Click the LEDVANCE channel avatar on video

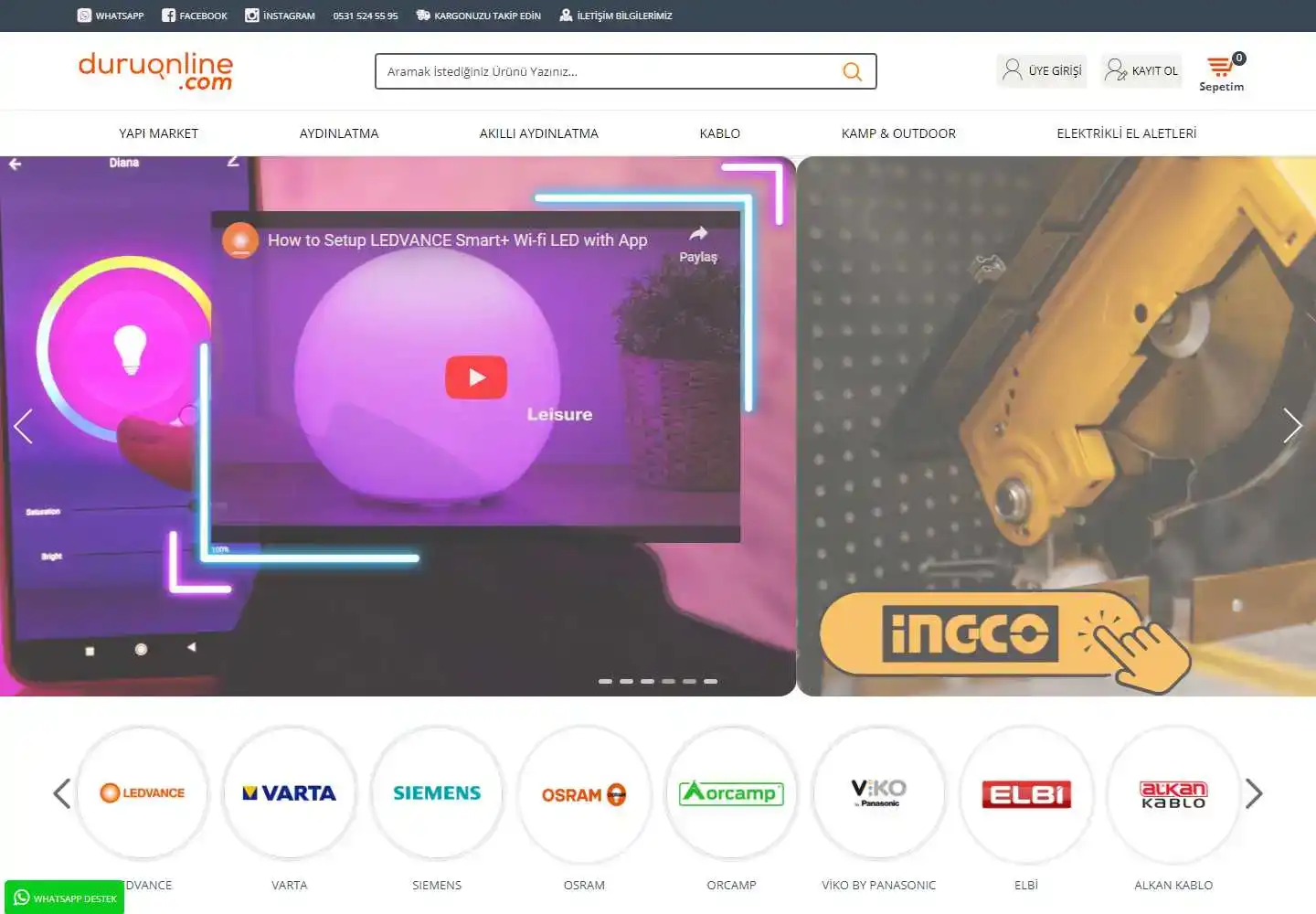click(x=240, y=240)
